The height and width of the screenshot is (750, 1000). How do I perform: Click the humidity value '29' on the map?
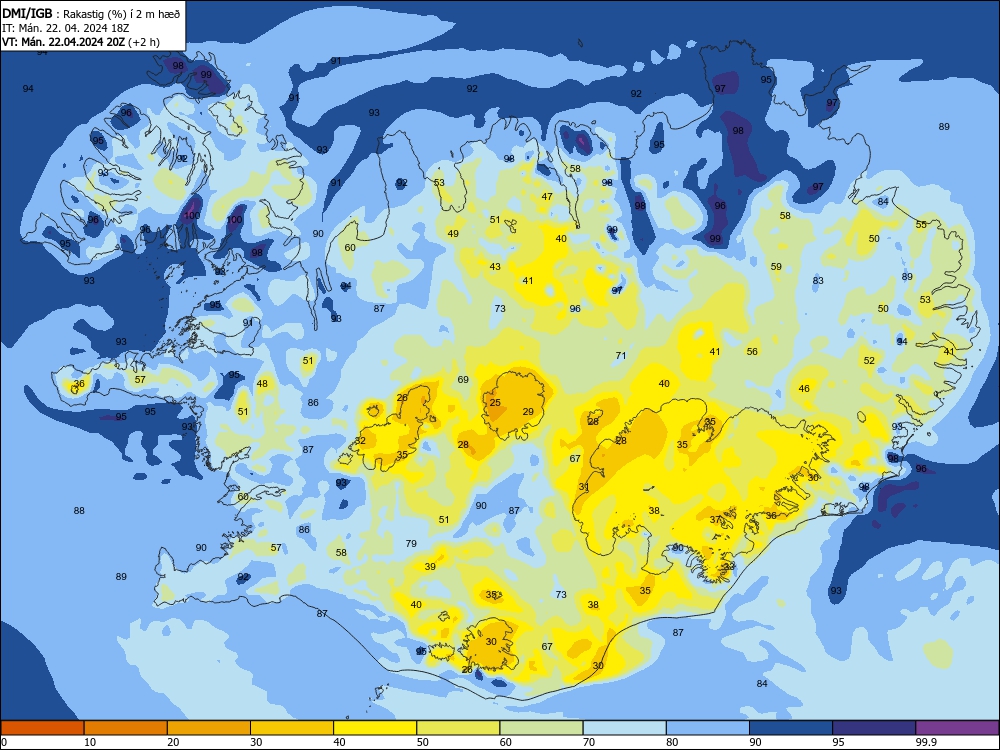pos(528,411)
